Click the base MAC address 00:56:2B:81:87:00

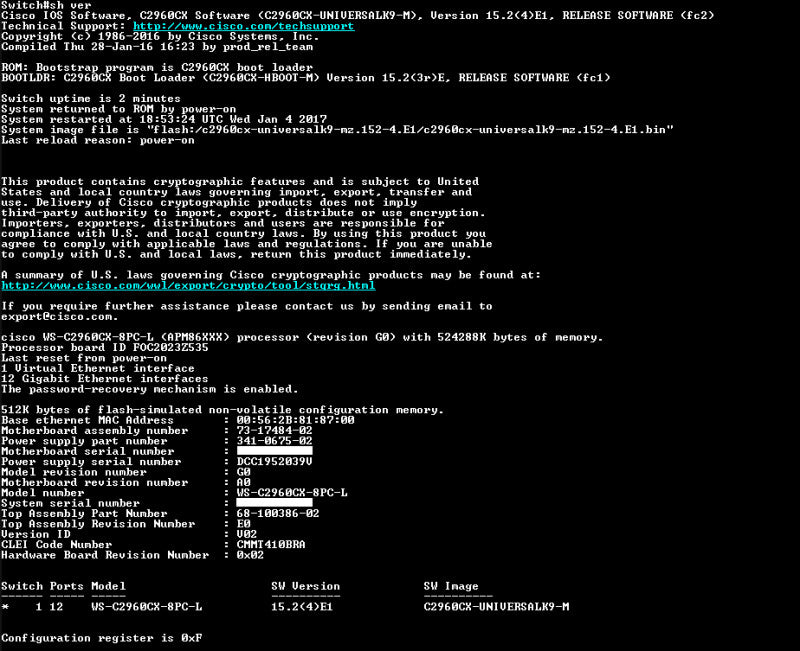pos(295,420)
